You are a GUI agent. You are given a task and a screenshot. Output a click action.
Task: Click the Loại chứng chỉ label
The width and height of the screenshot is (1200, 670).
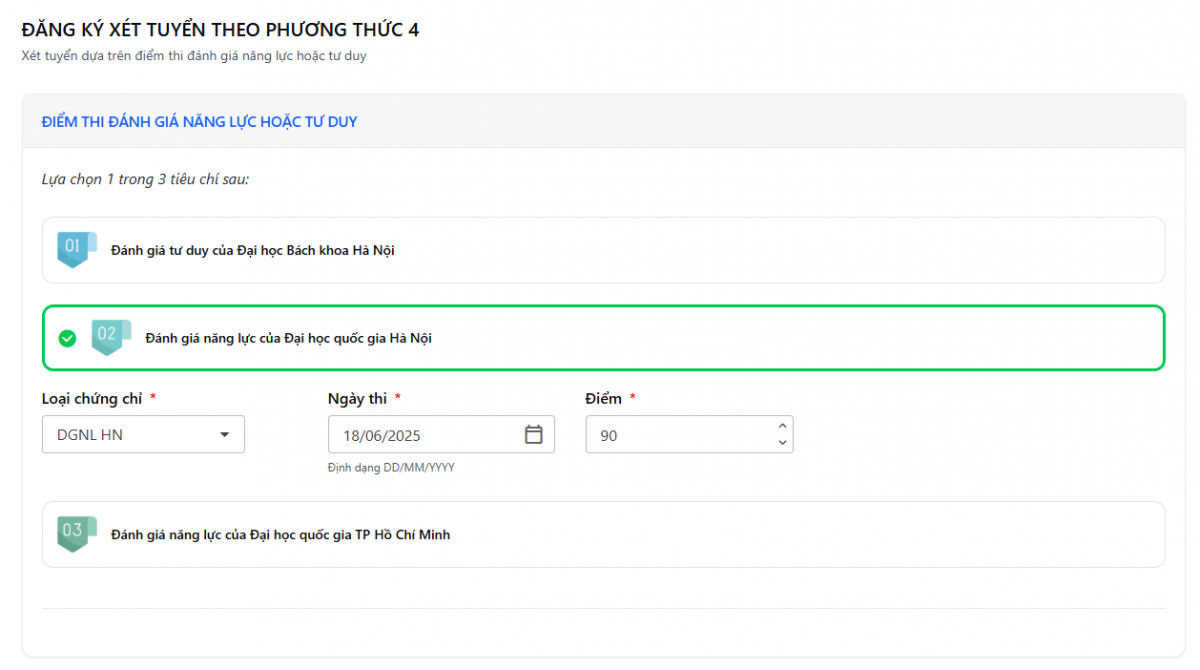tap(92, 398)
